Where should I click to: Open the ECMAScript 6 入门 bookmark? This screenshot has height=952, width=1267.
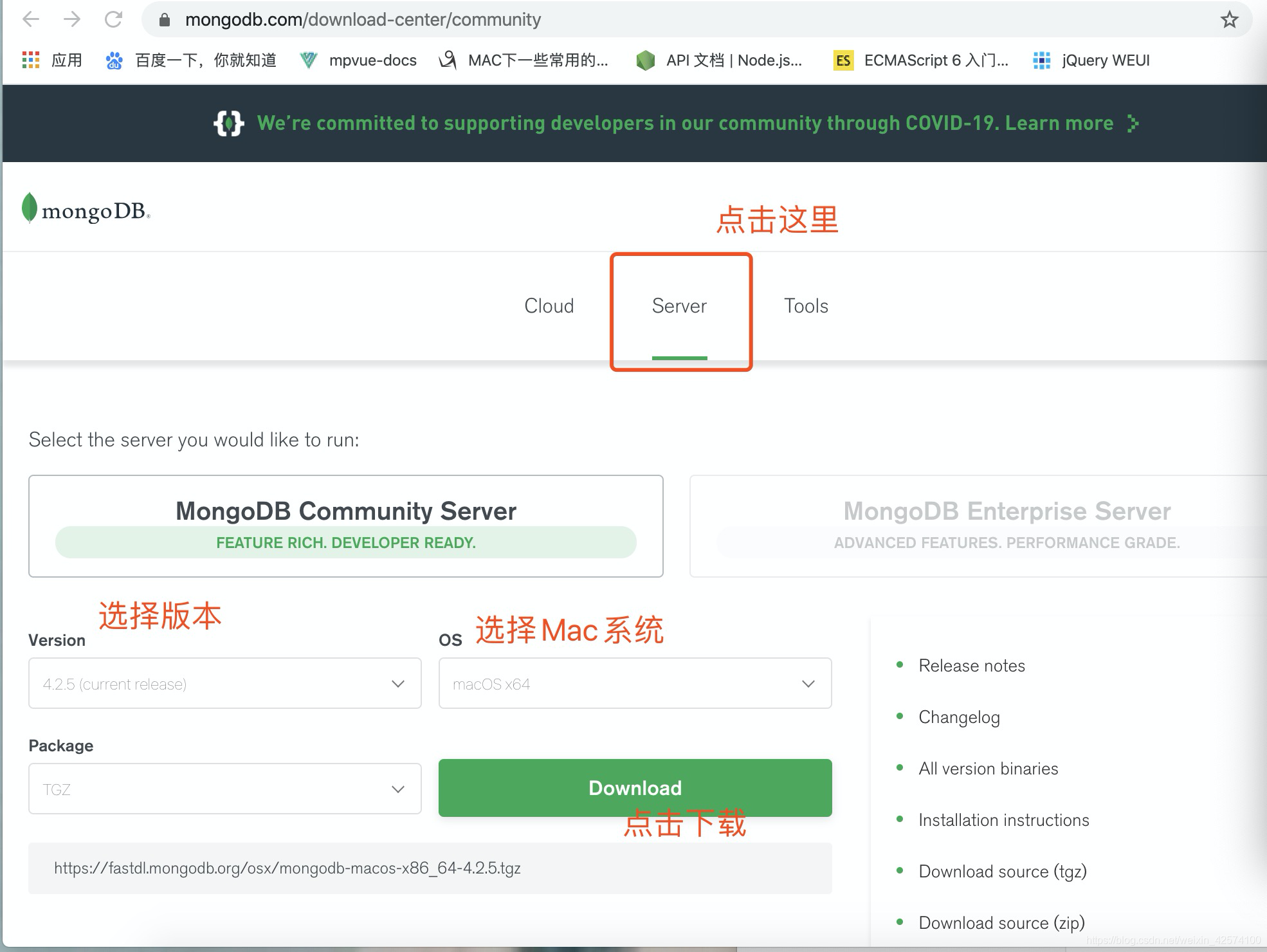click(x=920, y=60)
